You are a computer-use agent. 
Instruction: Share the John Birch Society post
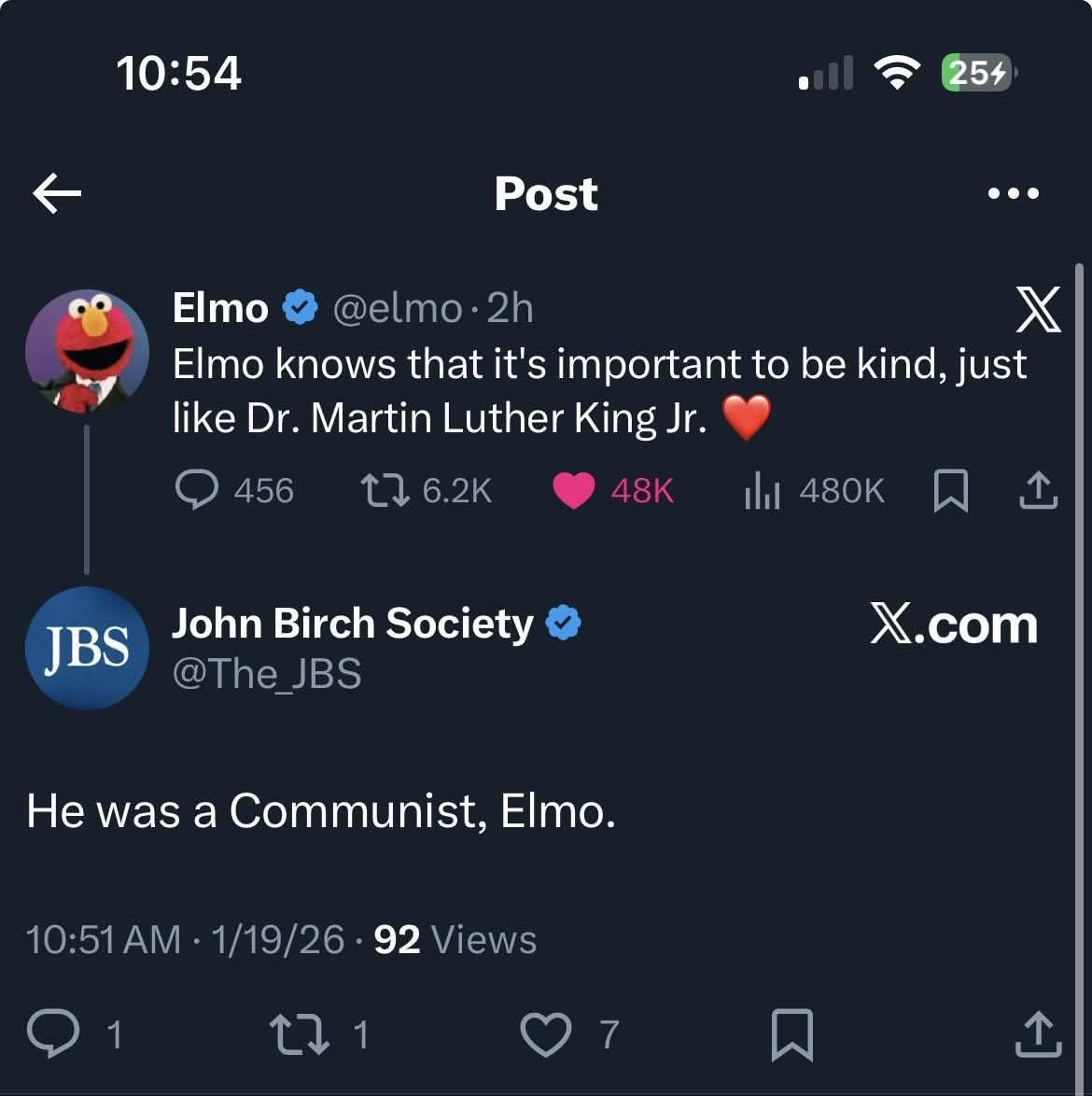point(1038,1033)
